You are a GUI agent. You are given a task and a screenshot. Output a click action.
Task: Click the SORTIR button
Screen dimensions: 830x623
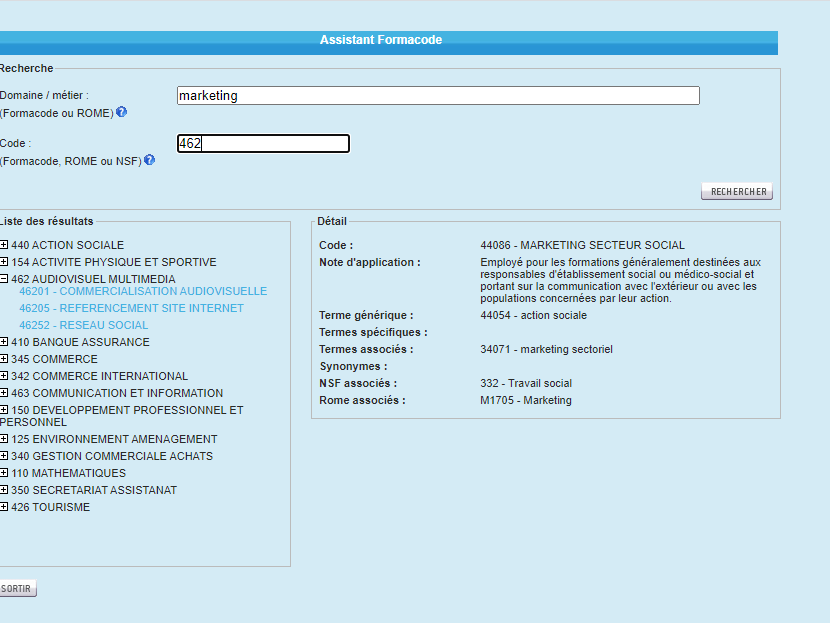17,589
